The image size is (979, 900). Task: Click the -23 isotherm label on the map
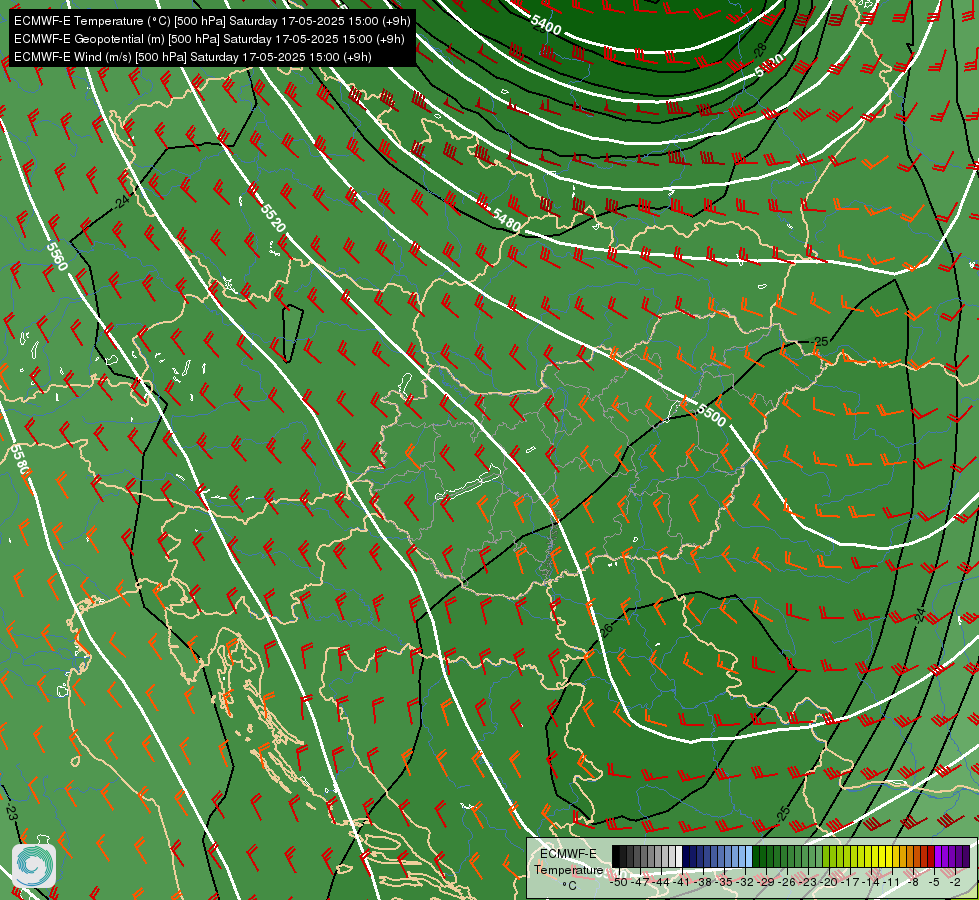[x=11, y=811]
